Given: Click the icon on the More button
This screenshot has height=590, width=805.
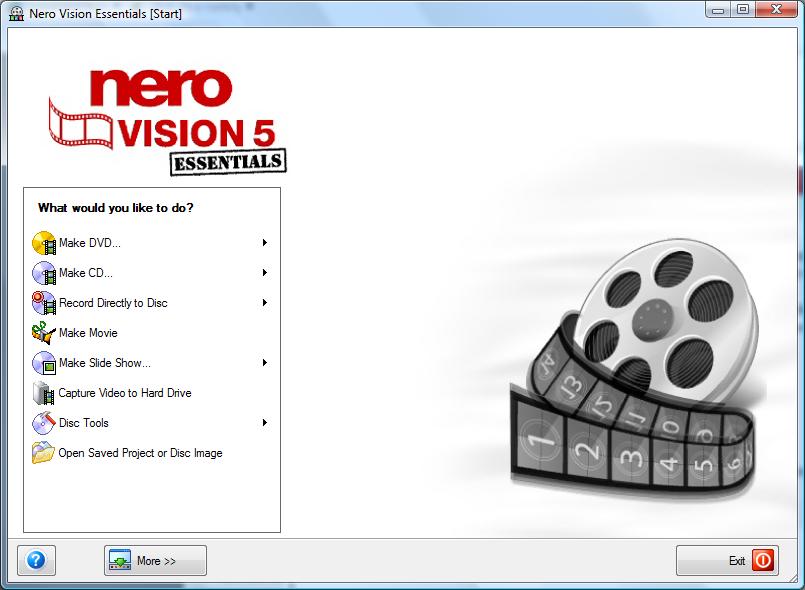Looking at the screenshot, I should click(120, 560).
